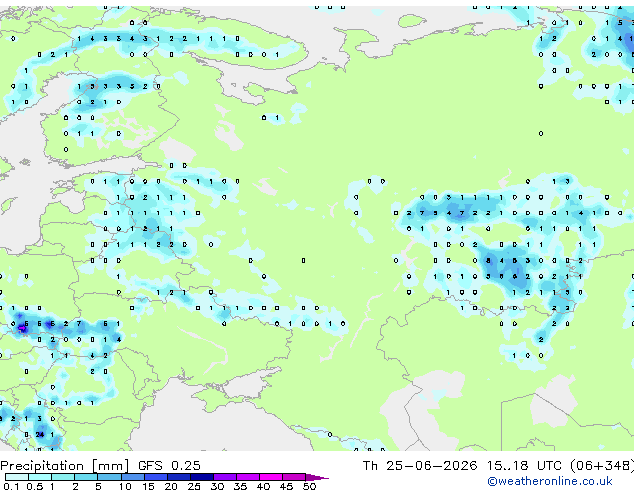
Task: Click the '25' legend label
Action: point(194,486)
